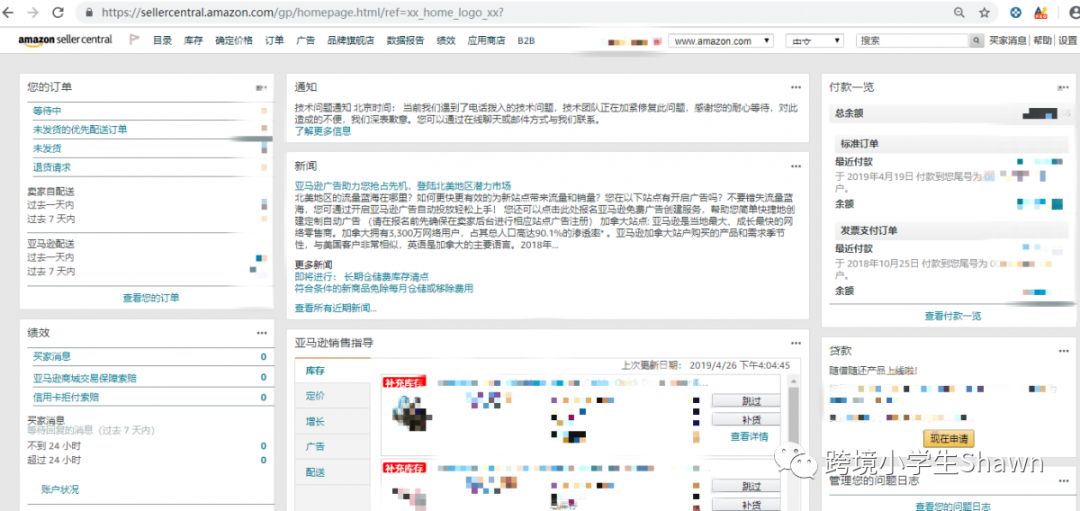Open the B2B menu
Image resolution: width=1080 pixels, height=511 pixels.
coord(526,41)
